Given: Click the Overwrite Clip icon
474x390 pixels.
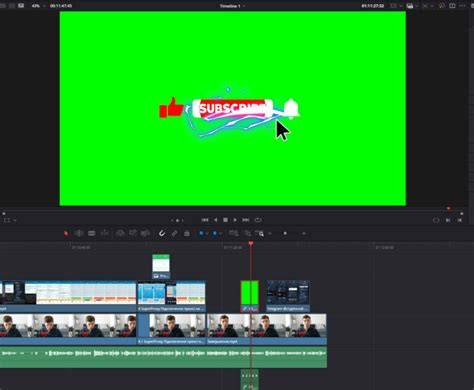Looking at the screenshot, I should [133, 233].
